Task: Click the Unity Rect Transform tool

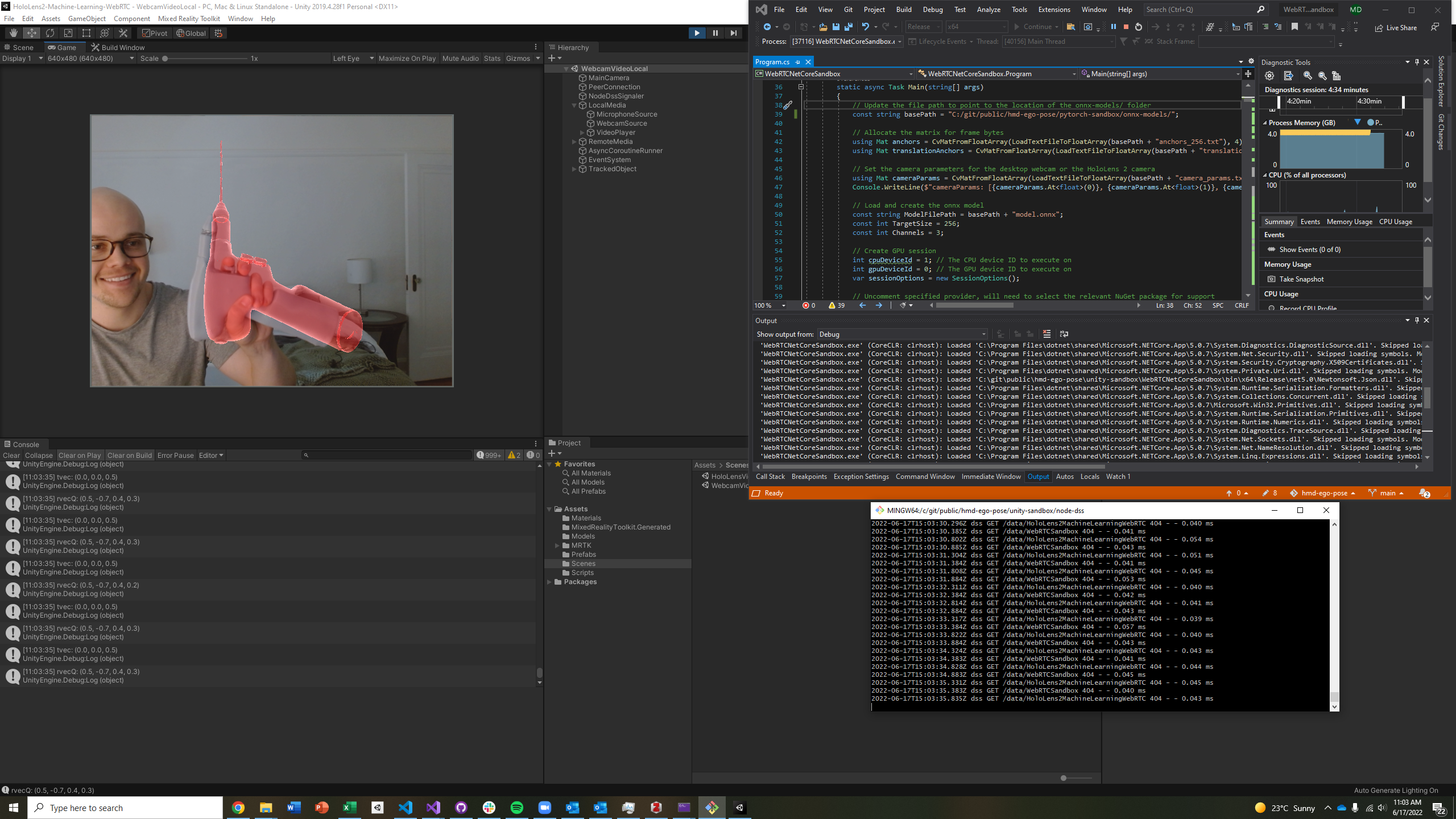Action: coord(86,33)
